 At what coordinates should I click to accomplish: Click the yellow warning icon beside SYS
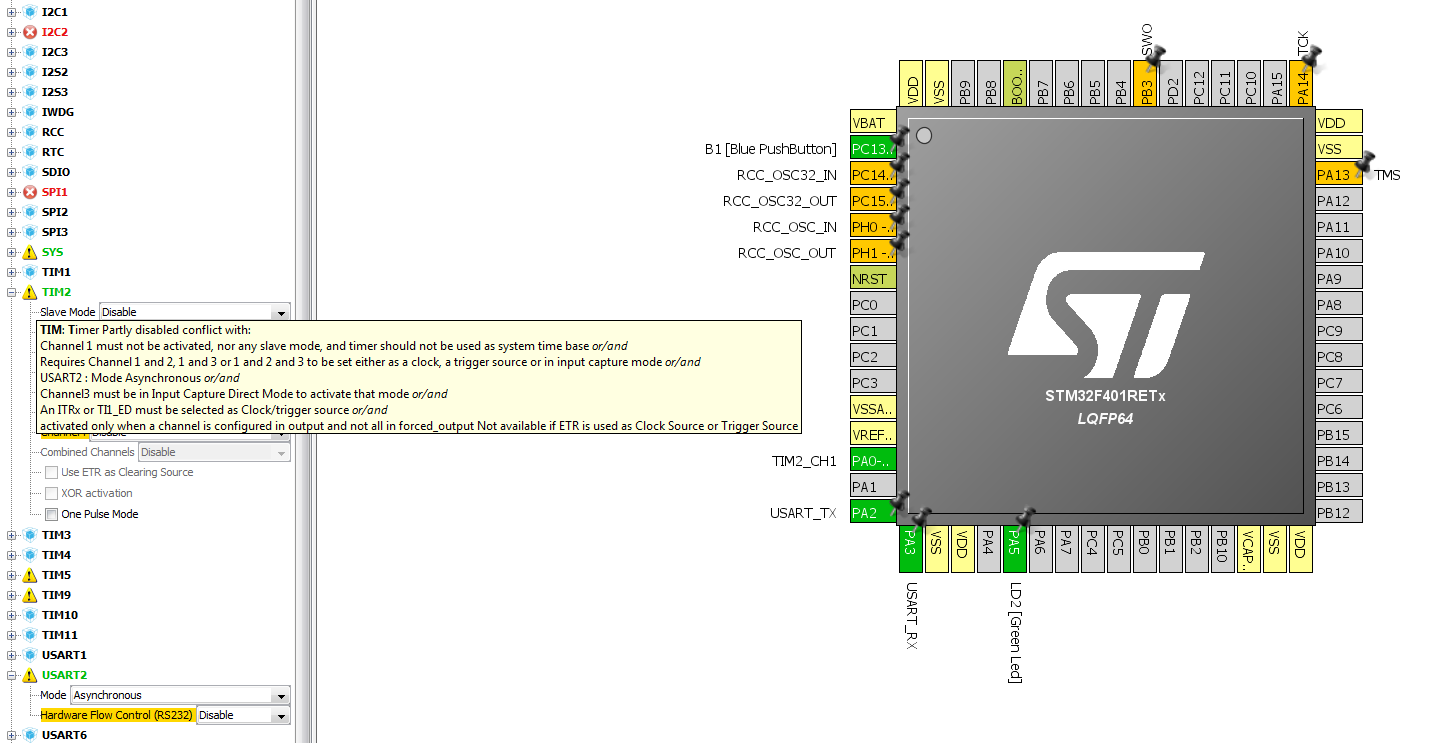[x=30, y=253]
